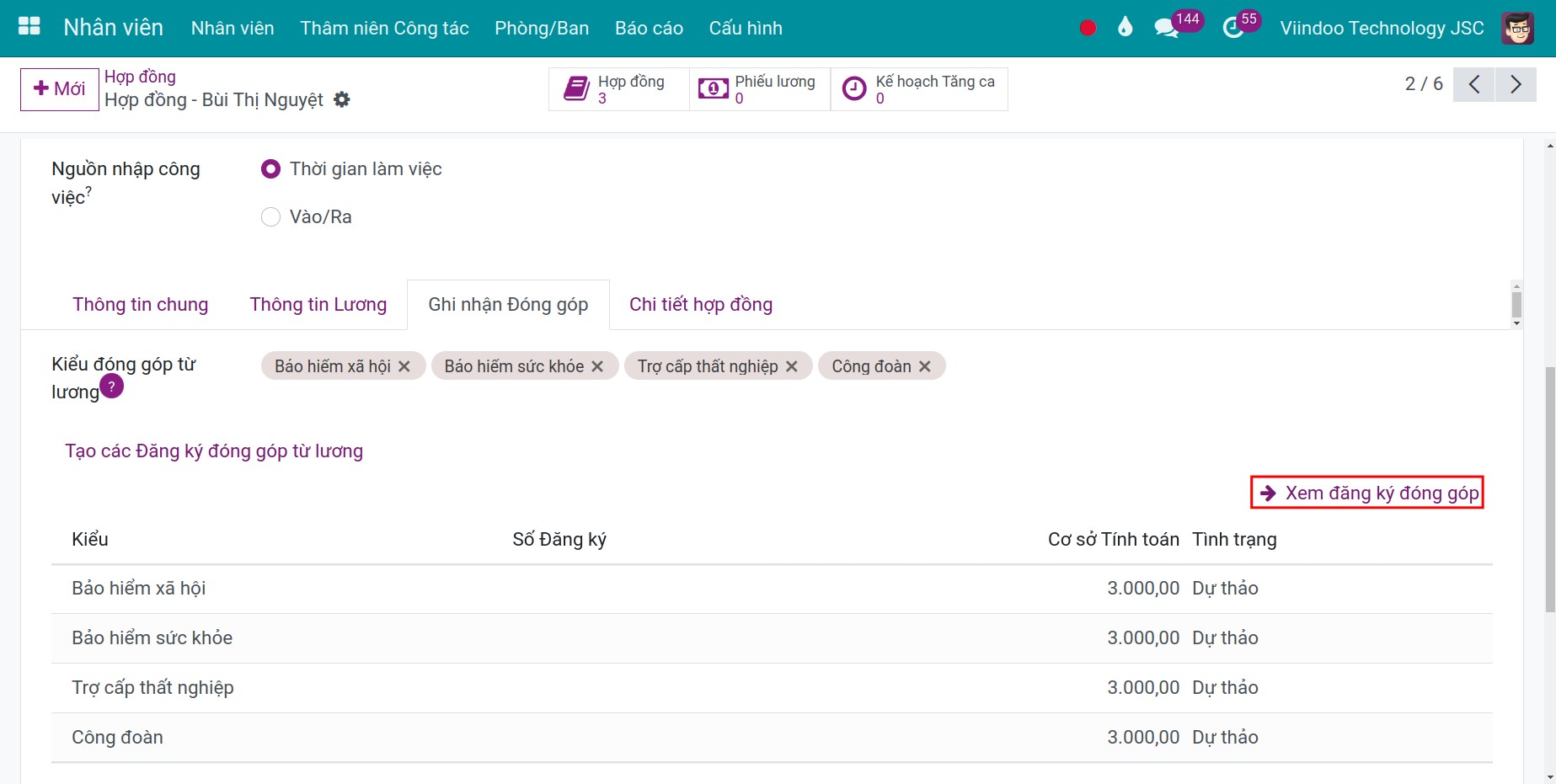Click Tạo các Đăng ký đóng góp từ lương
Screen dimensions: 1556x784
[214, 451]
